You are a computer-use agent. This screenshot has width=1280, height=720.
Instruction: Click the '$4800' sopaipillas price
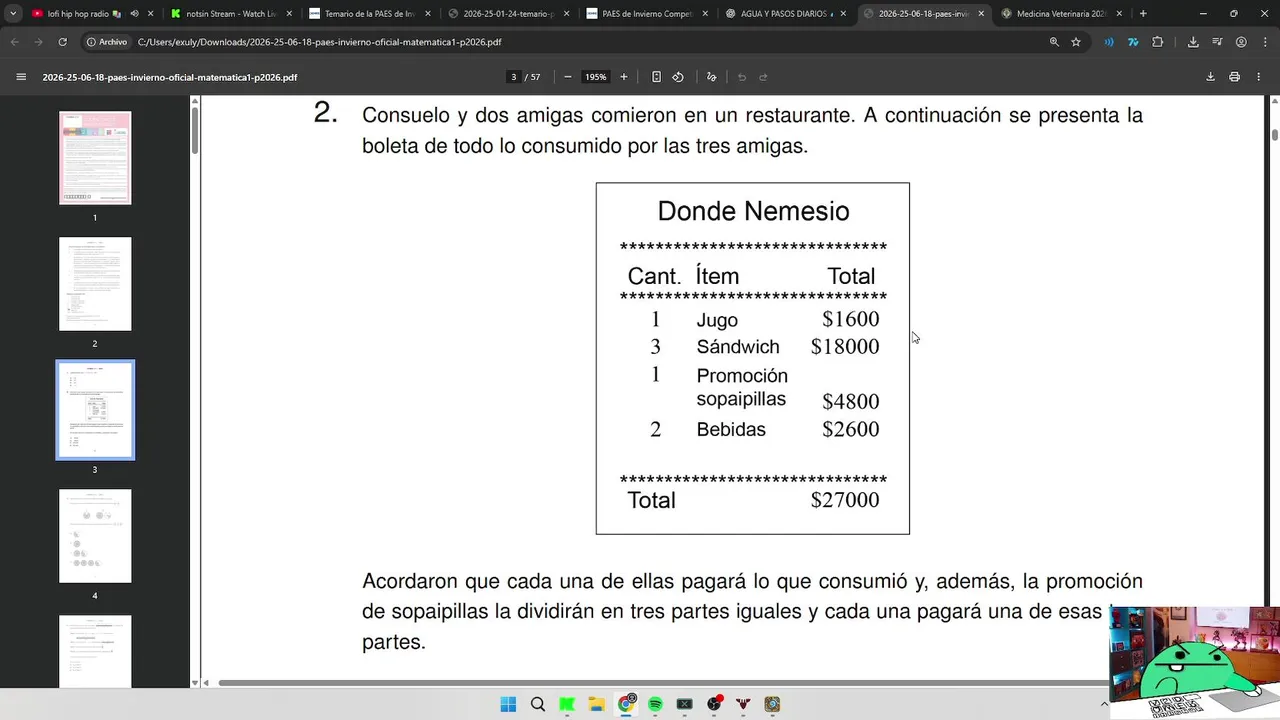pyautogui.click(x=851, y=401)
